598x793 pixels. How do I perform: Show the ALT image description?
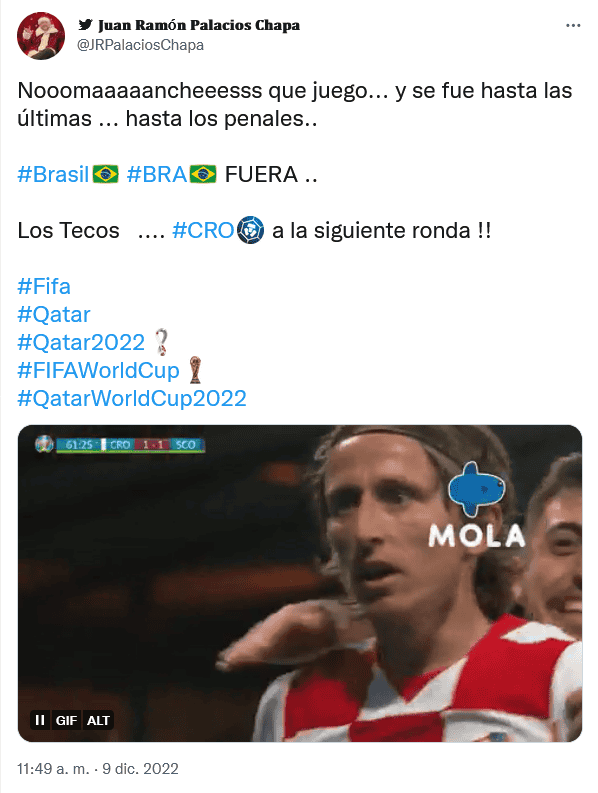[98, 720]
